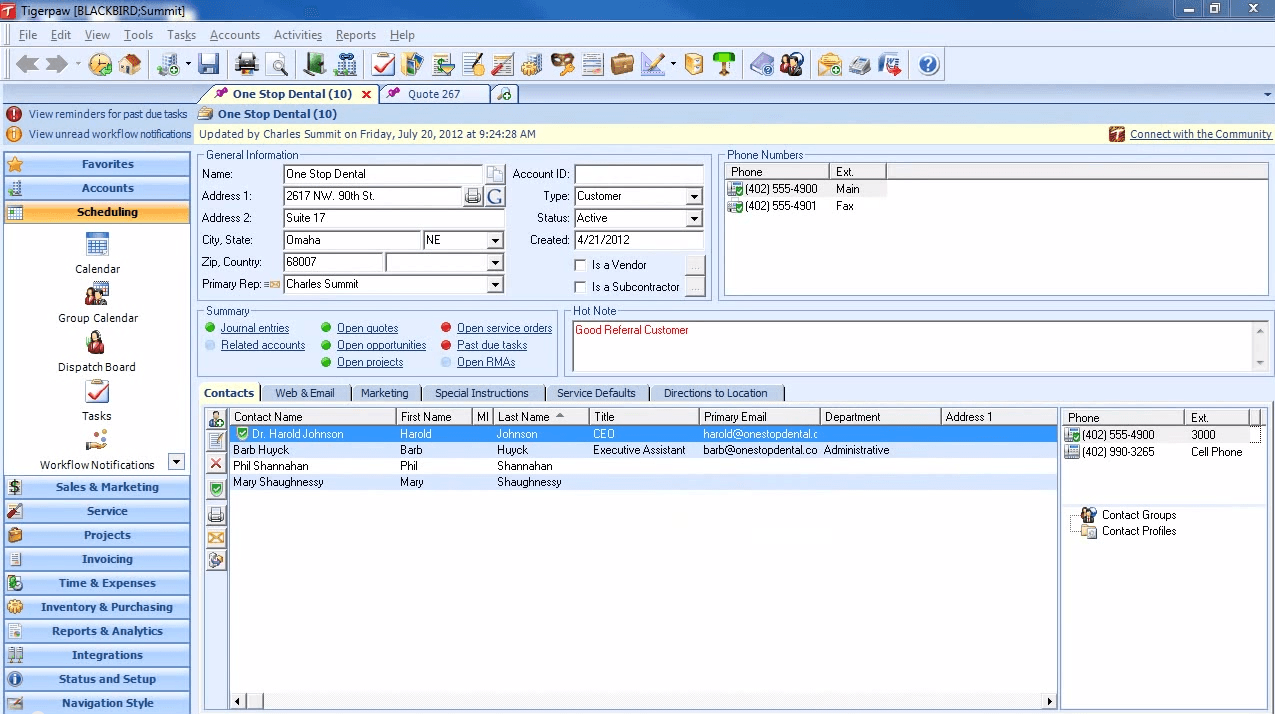Check the Is a Vendor checkbox
The height and width of the screenshot is (714, 1275).
click(x=578, y=264)
